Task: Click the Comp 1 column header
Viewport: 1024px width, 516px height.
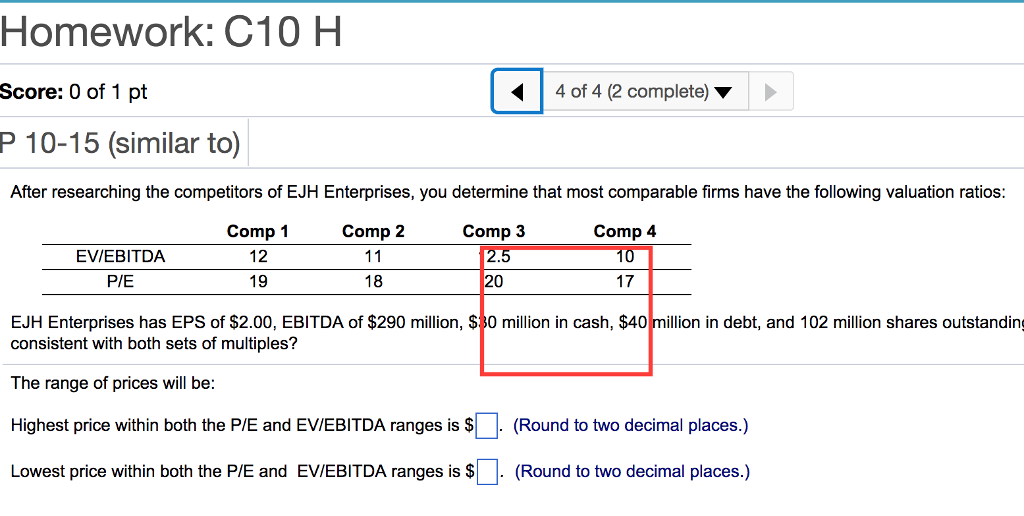Action: click(258, 231)
